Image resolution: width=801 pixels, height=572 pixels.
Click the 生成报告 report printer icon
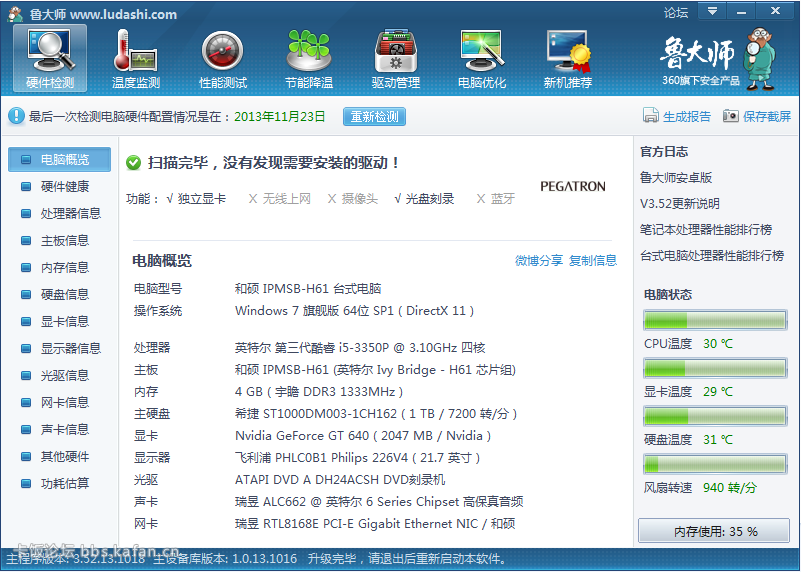point(650,116)
